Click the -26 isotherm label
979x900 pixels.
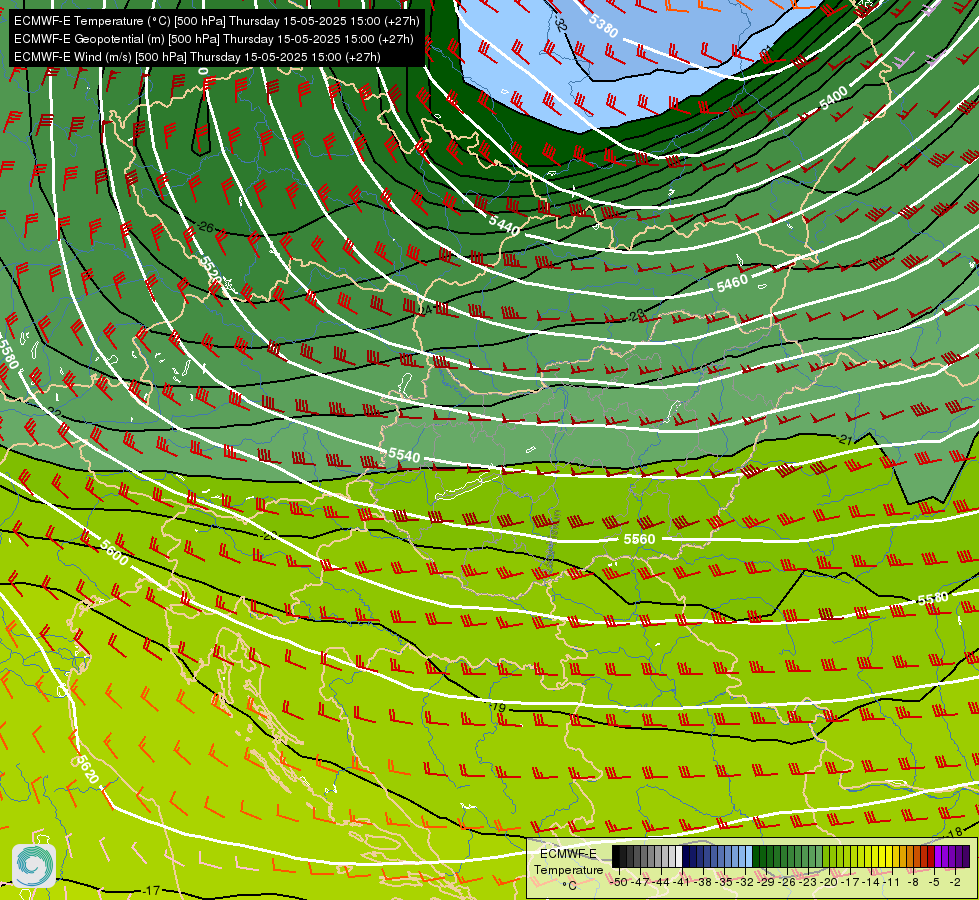[x=205, y=227]
